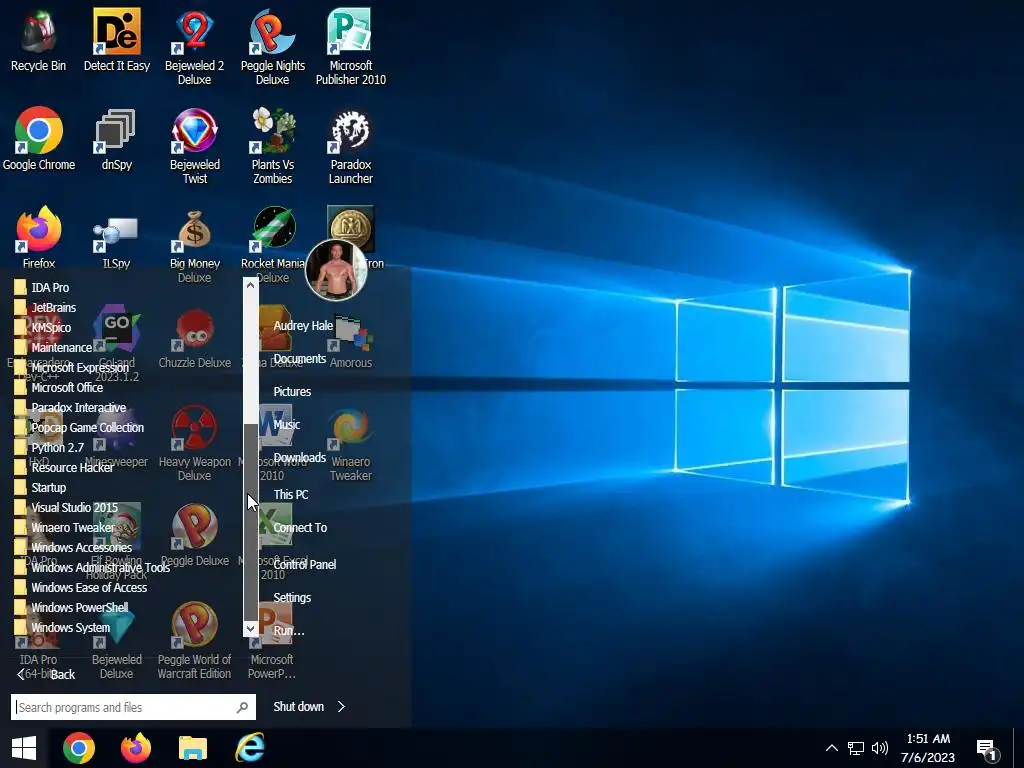Viewport: 1024px width, 768px height.
Task: Launch dnSpy from the desktop
Action: click(117, 139)
